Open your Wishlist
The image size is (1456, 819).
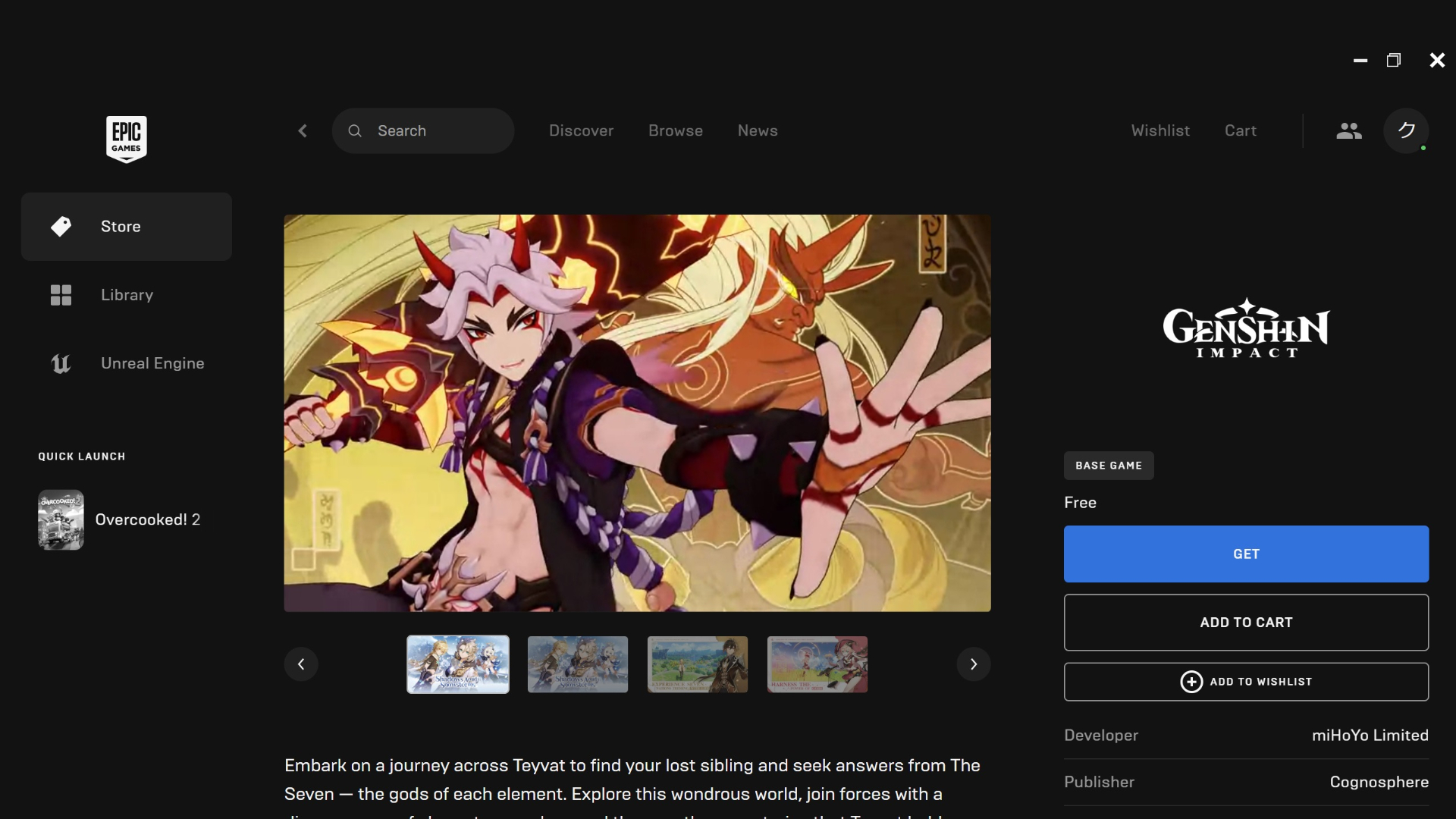pos(1160,130)
